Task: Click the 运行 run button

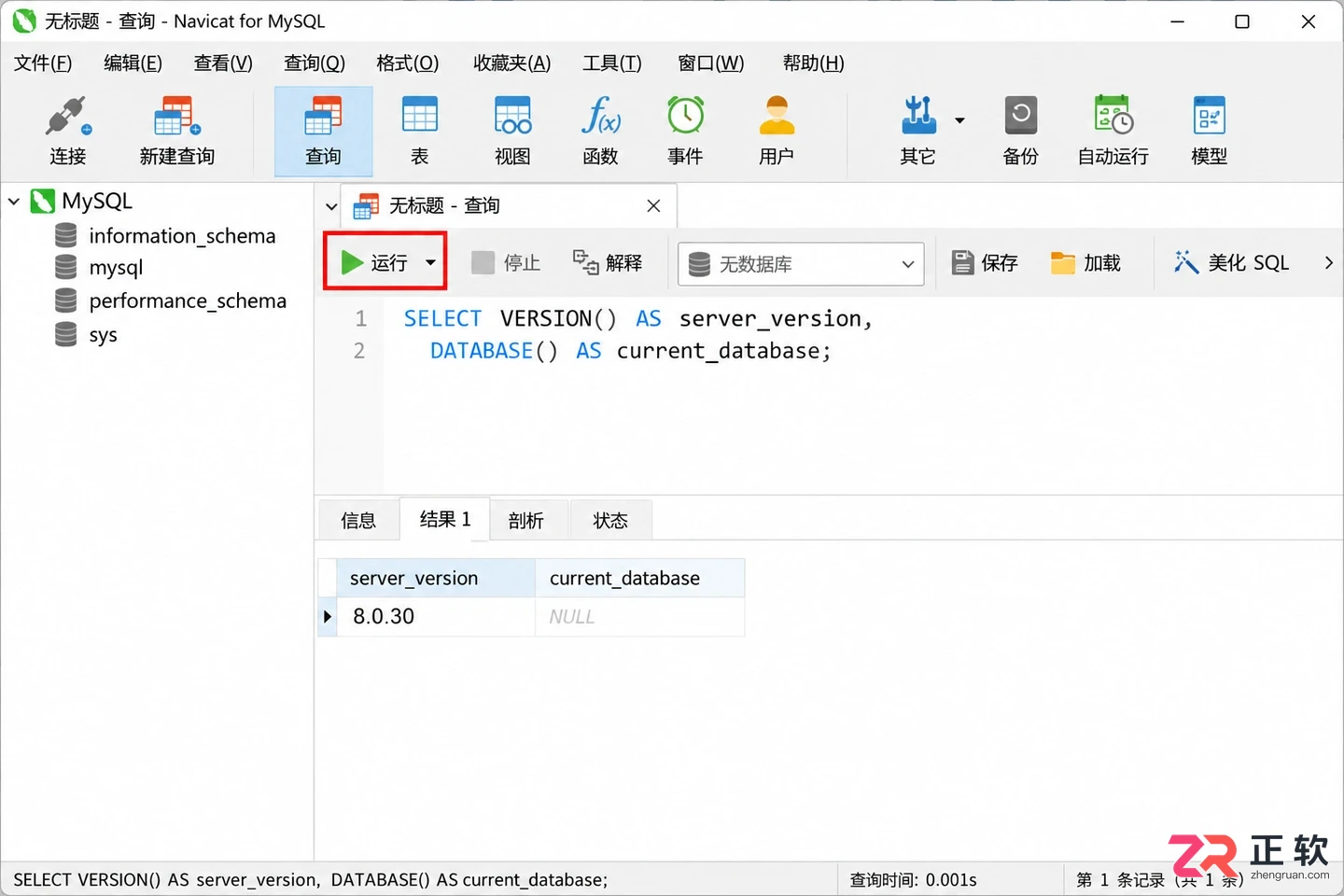Action: pyautogui.click(x=375, y=262)
